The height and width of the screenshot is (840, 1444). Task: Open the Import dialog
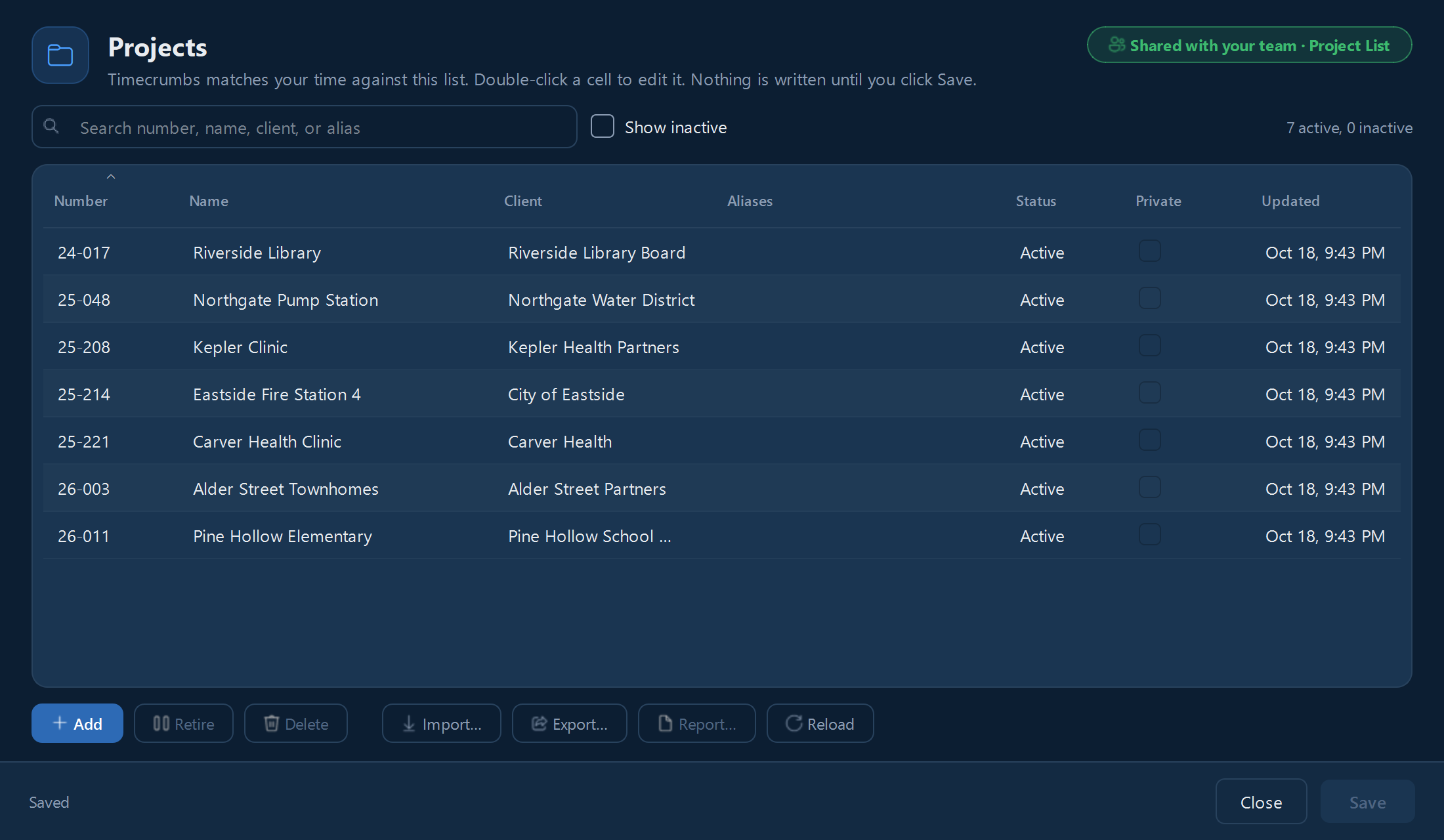point(442,723)
